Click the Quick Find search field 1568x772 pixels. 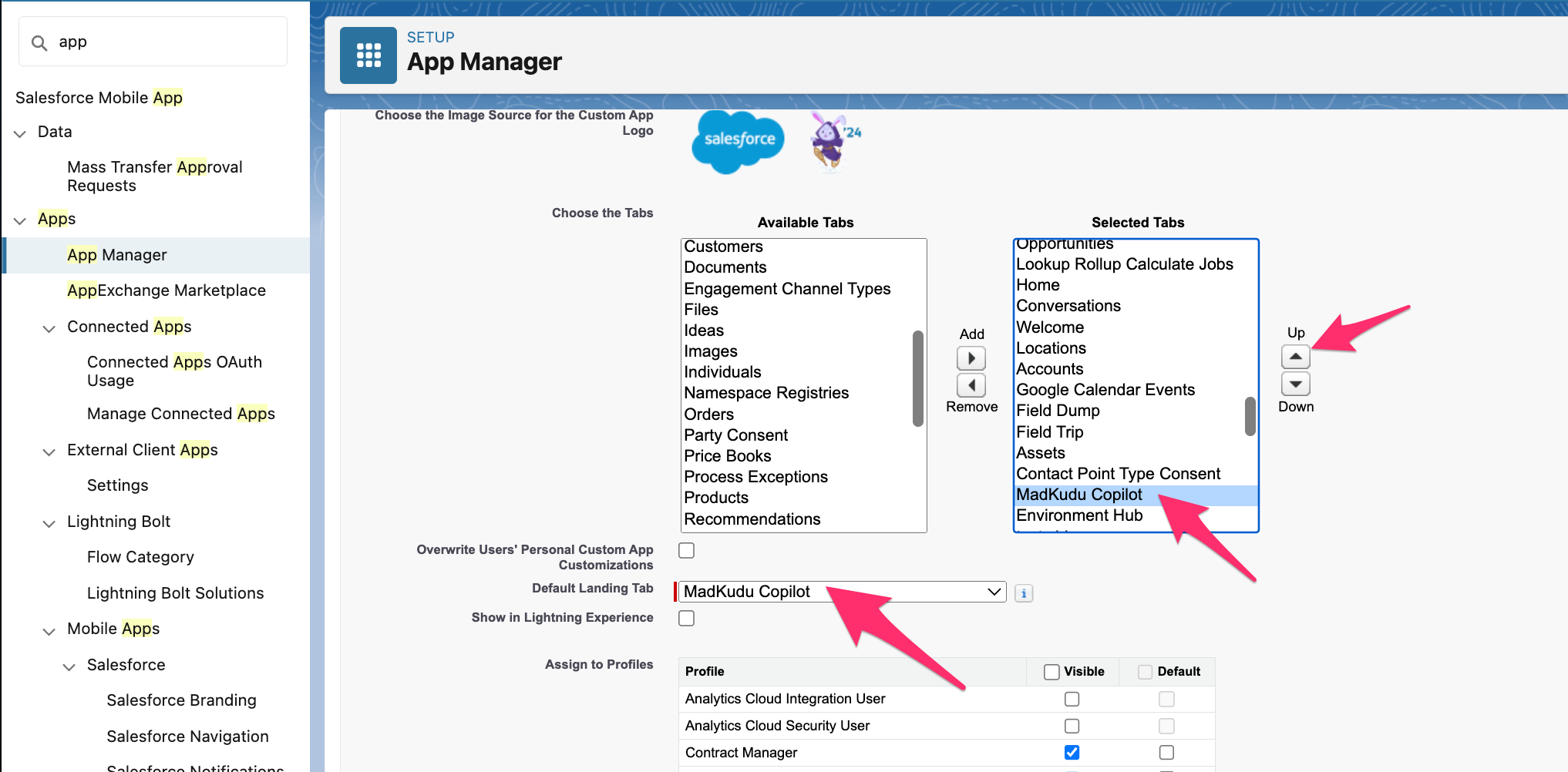click(153, 42)
